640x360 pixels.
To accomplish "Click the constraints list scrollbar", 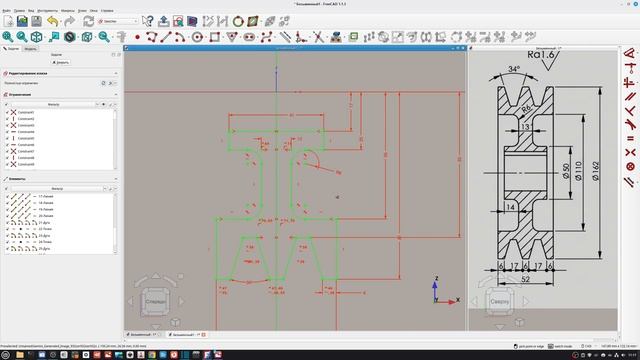I will click(115, 139).
